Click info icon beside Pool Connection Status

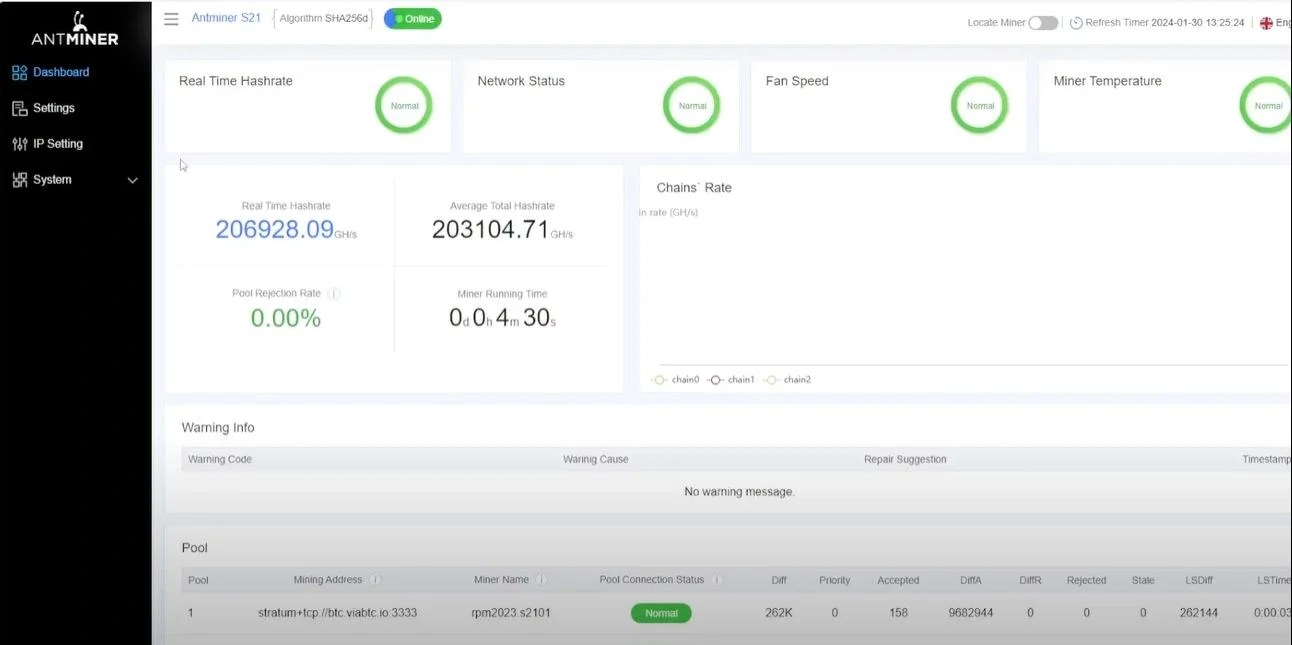717,580
